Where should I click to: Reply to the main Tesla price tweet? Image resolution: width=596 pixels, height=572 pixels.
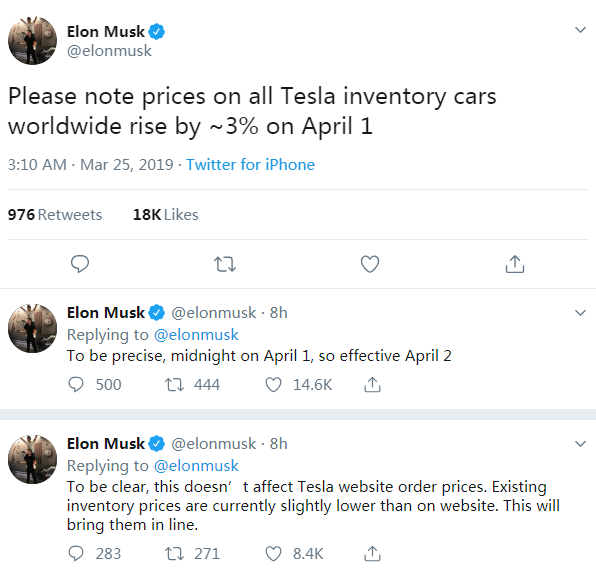[x=80, y=264]
